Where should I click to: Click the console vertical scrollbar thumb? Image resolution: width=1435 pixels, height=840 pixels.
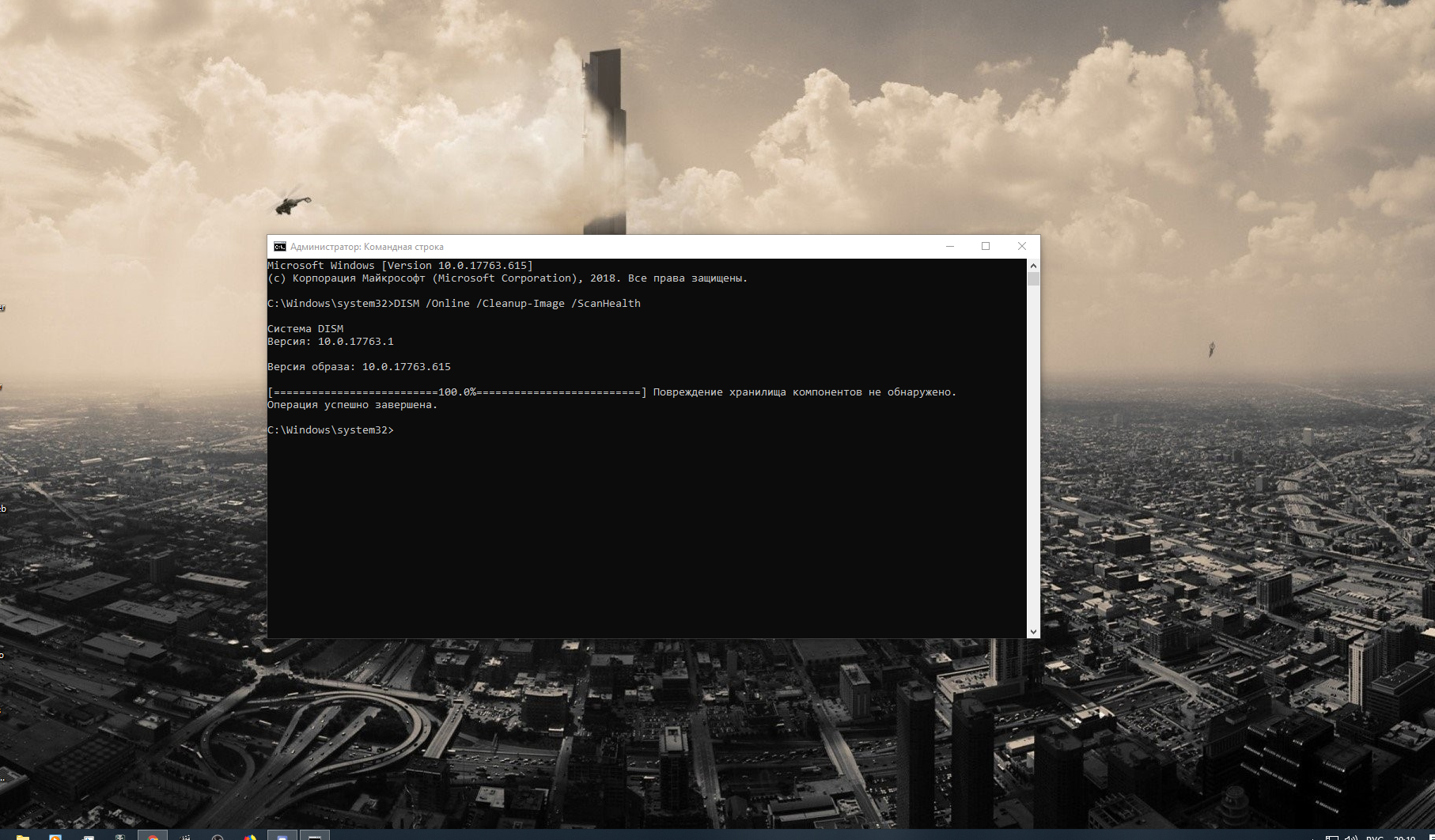pos(1033,279)
